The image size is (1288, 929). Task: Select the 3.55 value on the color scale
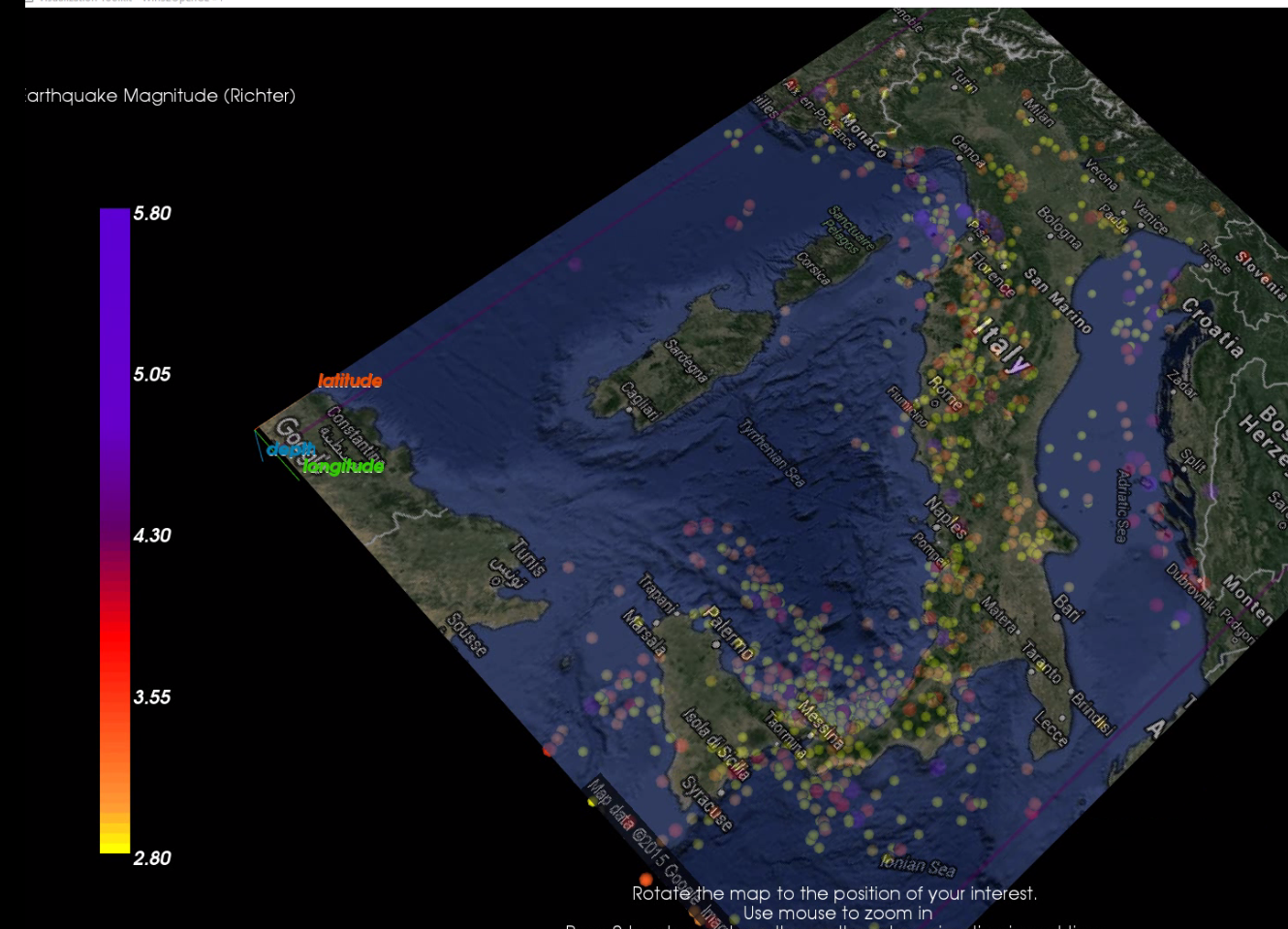coord(152,697)
